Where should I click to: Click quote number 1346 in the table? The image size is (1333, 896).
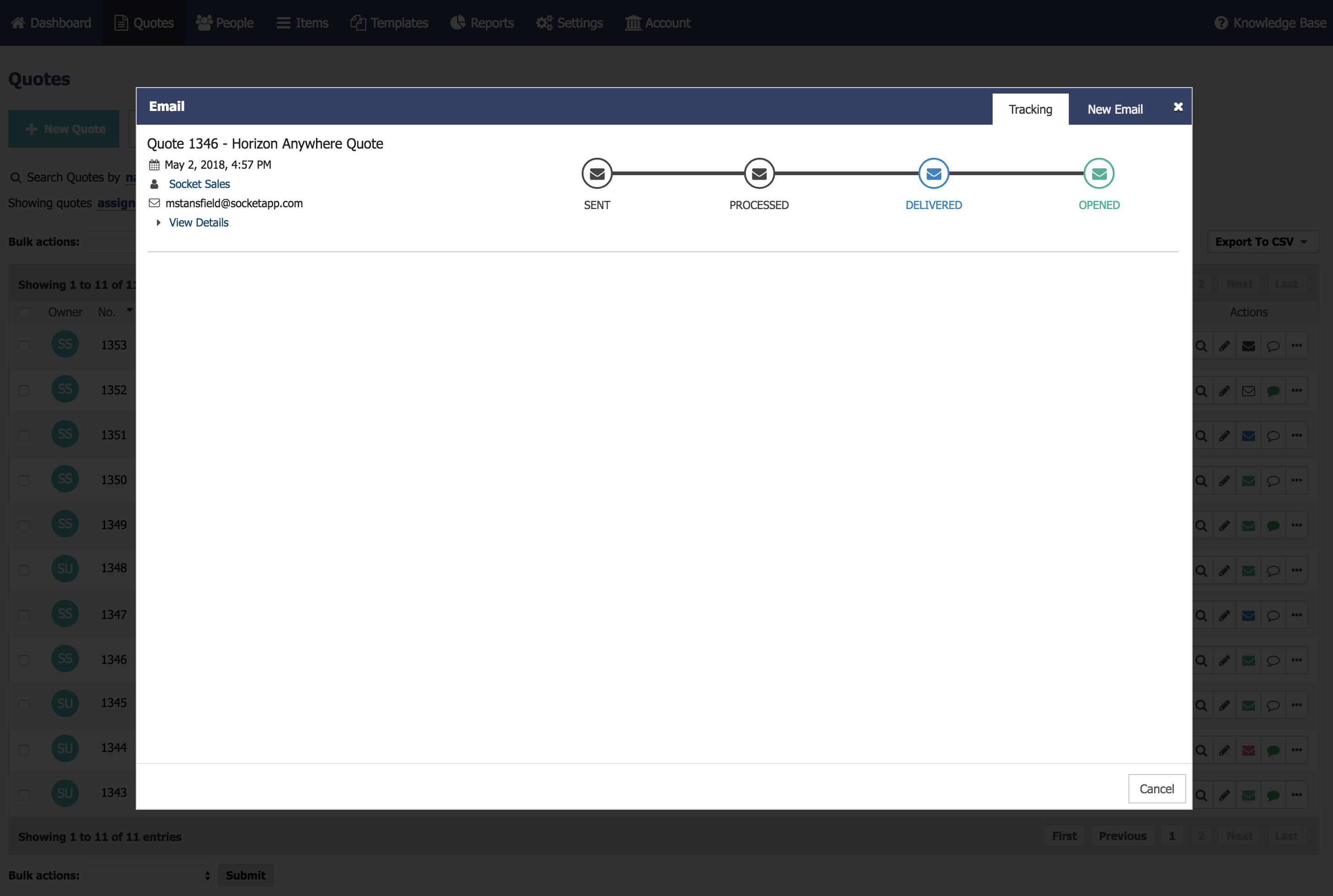pos(114,660)
